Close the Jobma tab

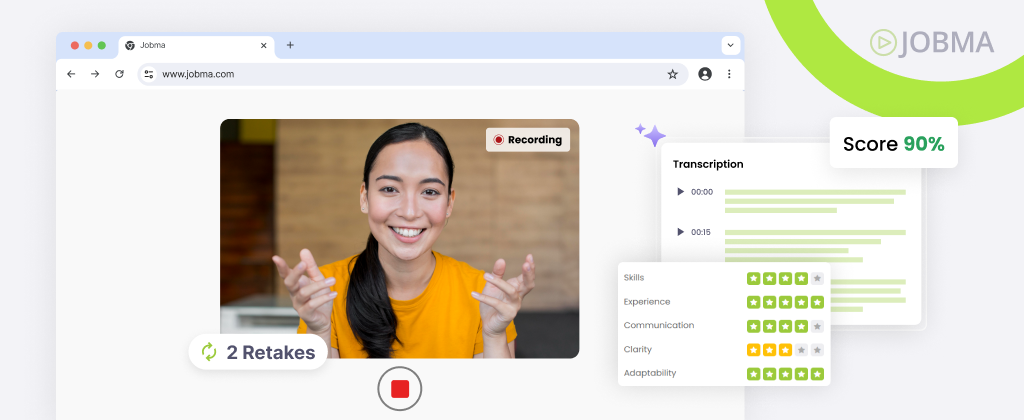[x=264, y=46]
